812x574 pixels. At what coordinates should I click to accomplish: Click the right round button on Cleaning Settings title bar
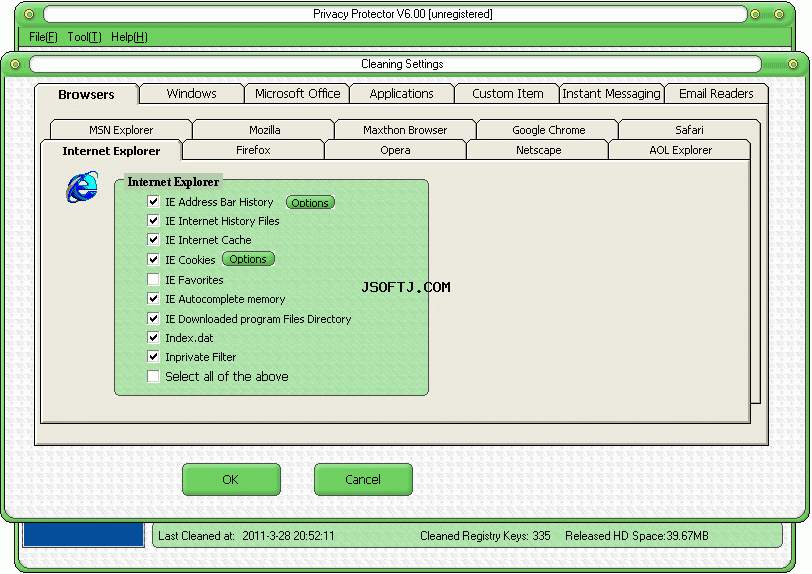click(x=793, y=64)
